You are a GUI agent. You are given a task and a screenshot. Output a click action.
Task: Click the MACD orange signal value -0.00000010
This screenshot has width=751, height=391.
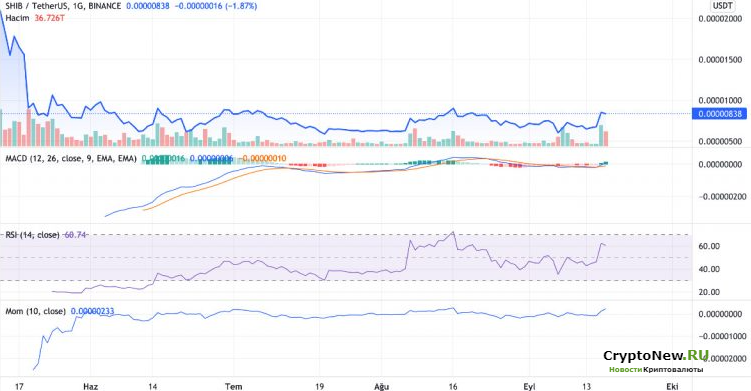click(x=264, y=158)
